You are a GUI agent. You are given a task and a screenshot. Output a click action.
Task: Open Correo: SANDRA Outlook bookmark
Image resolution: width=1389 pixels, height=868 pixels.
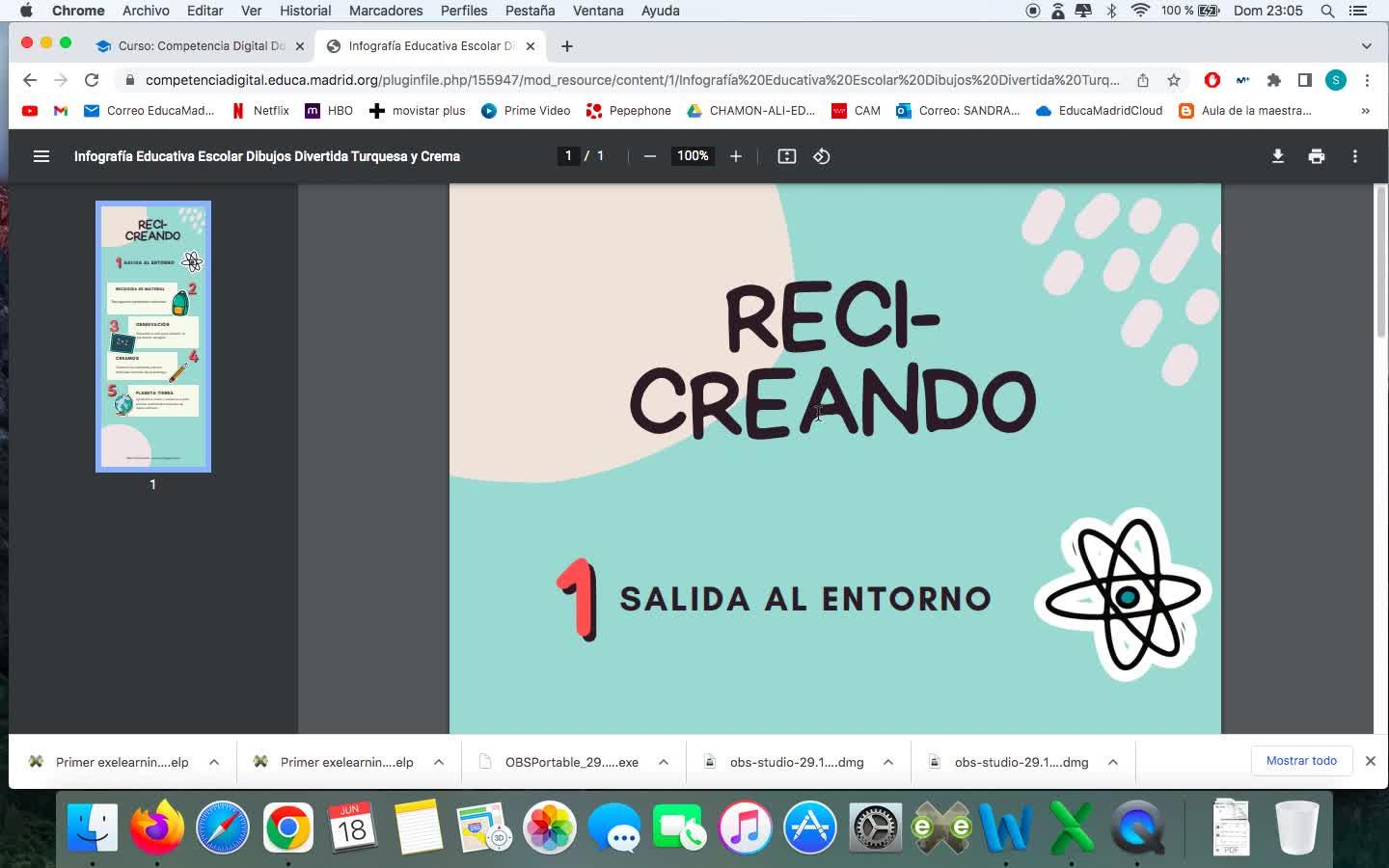(958, 111)
